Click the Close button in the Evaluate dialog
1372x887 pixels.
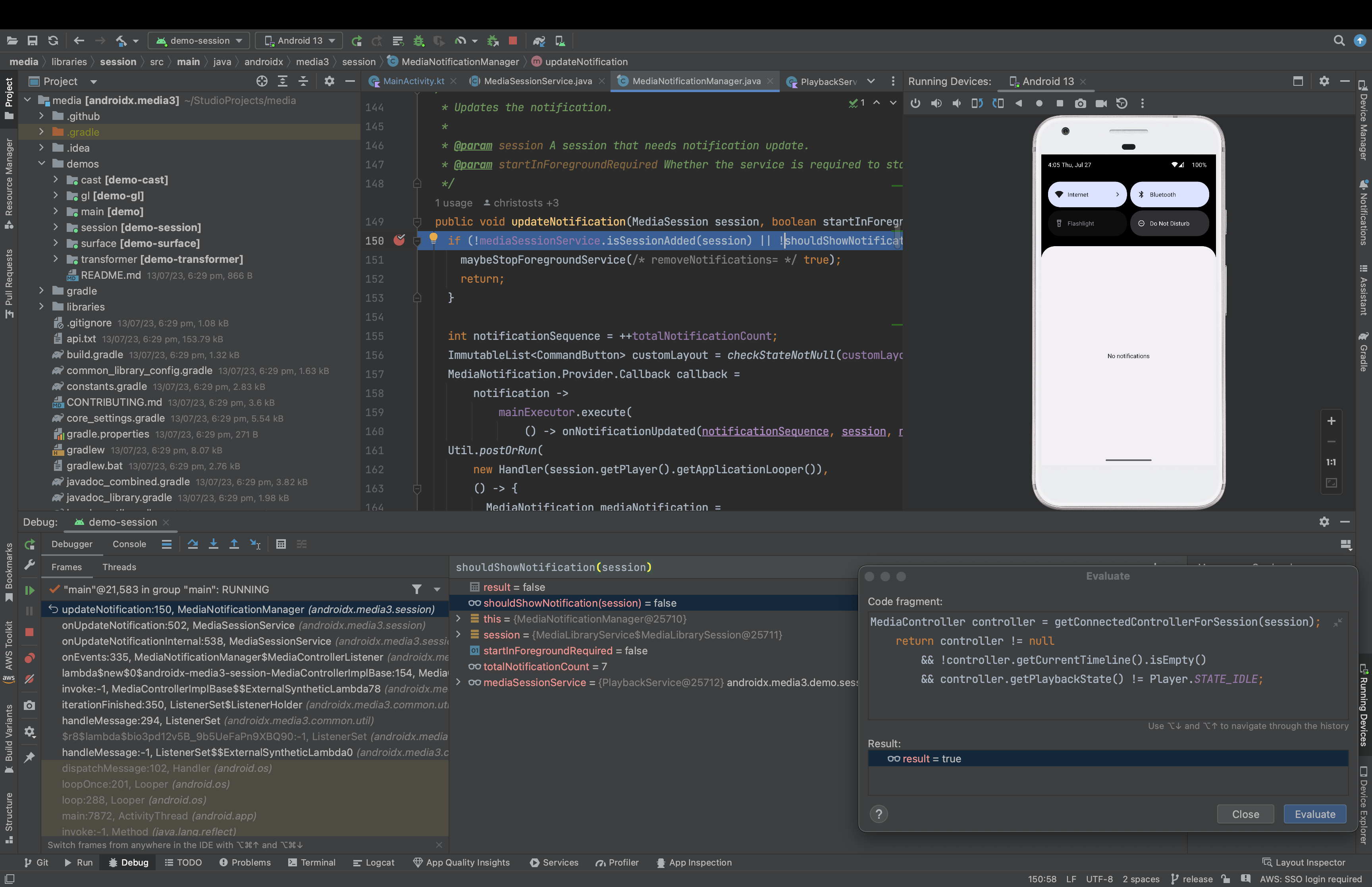[x=1245, y=814]
